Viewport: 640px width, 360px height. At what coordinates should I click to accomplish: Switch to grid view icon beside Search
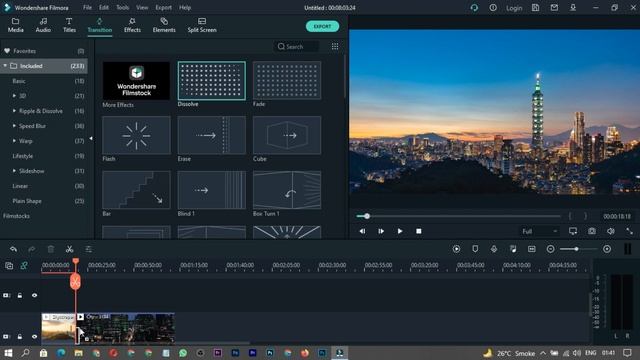pos(335,47)
